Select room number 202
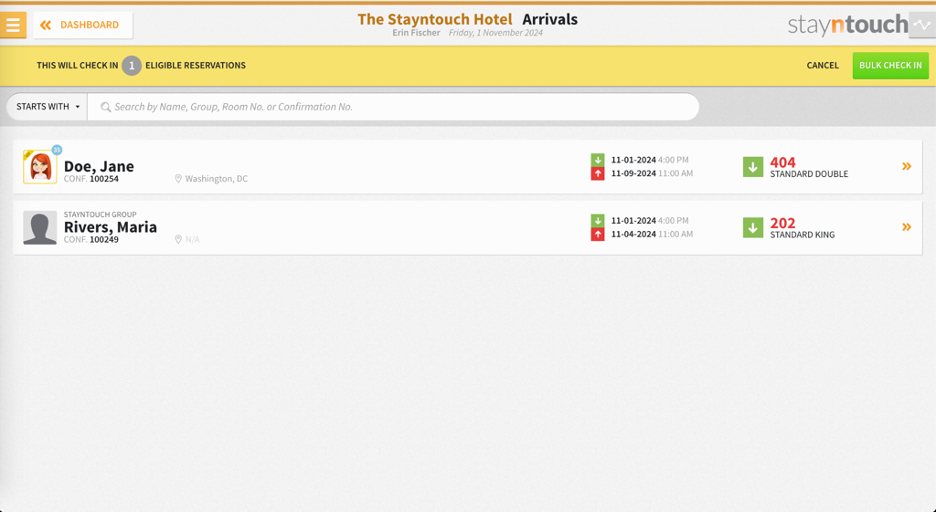 click(783, 223)
